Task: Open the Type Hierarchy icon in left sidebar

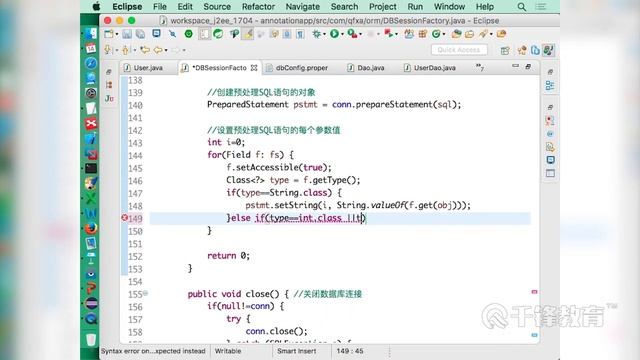Action: tap(109, 85)
